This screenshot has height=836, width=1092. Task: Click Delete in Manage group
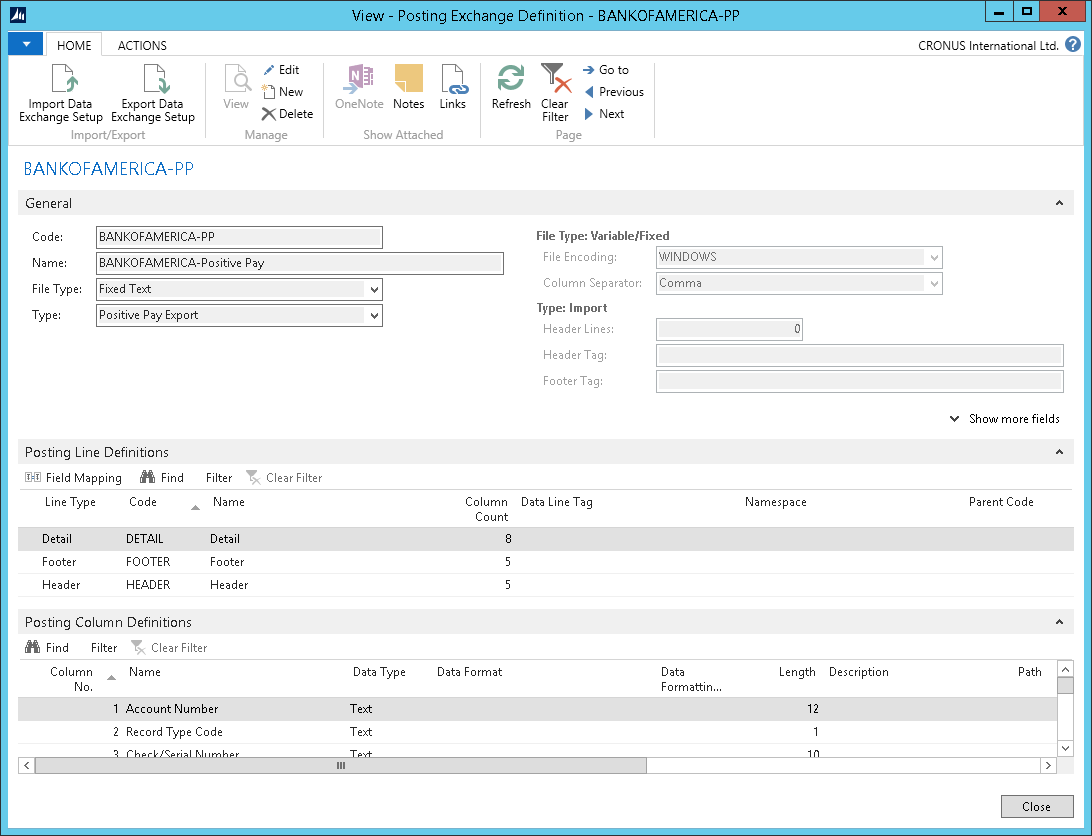tap(288, 114)
